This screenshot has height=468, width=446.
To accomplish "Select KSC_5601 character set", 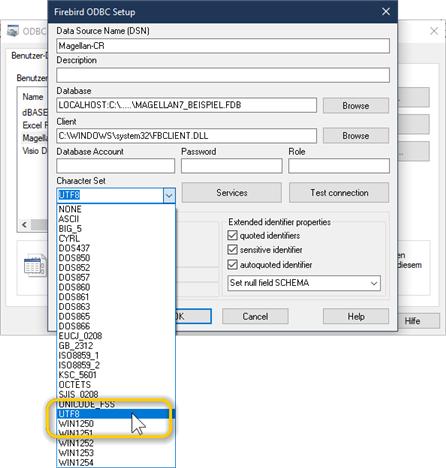I will click(116, 375).
